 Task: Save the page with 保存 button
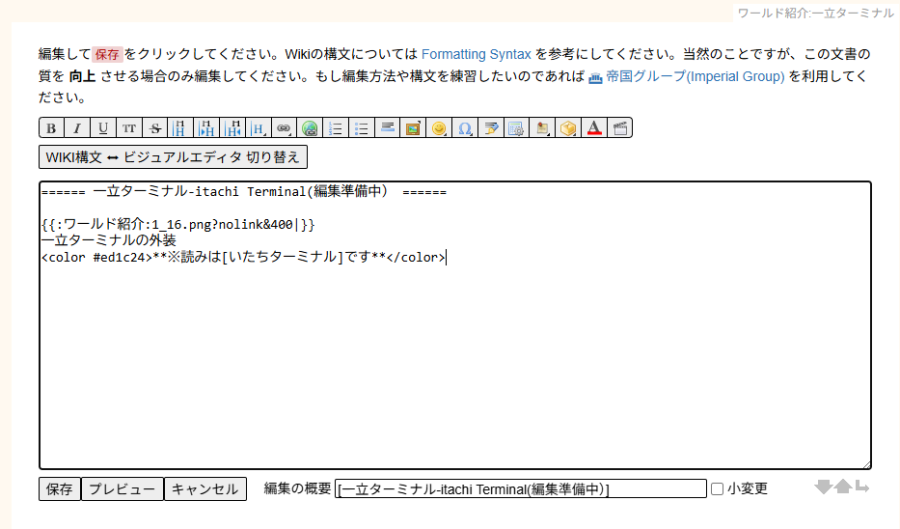click(59, 489)
